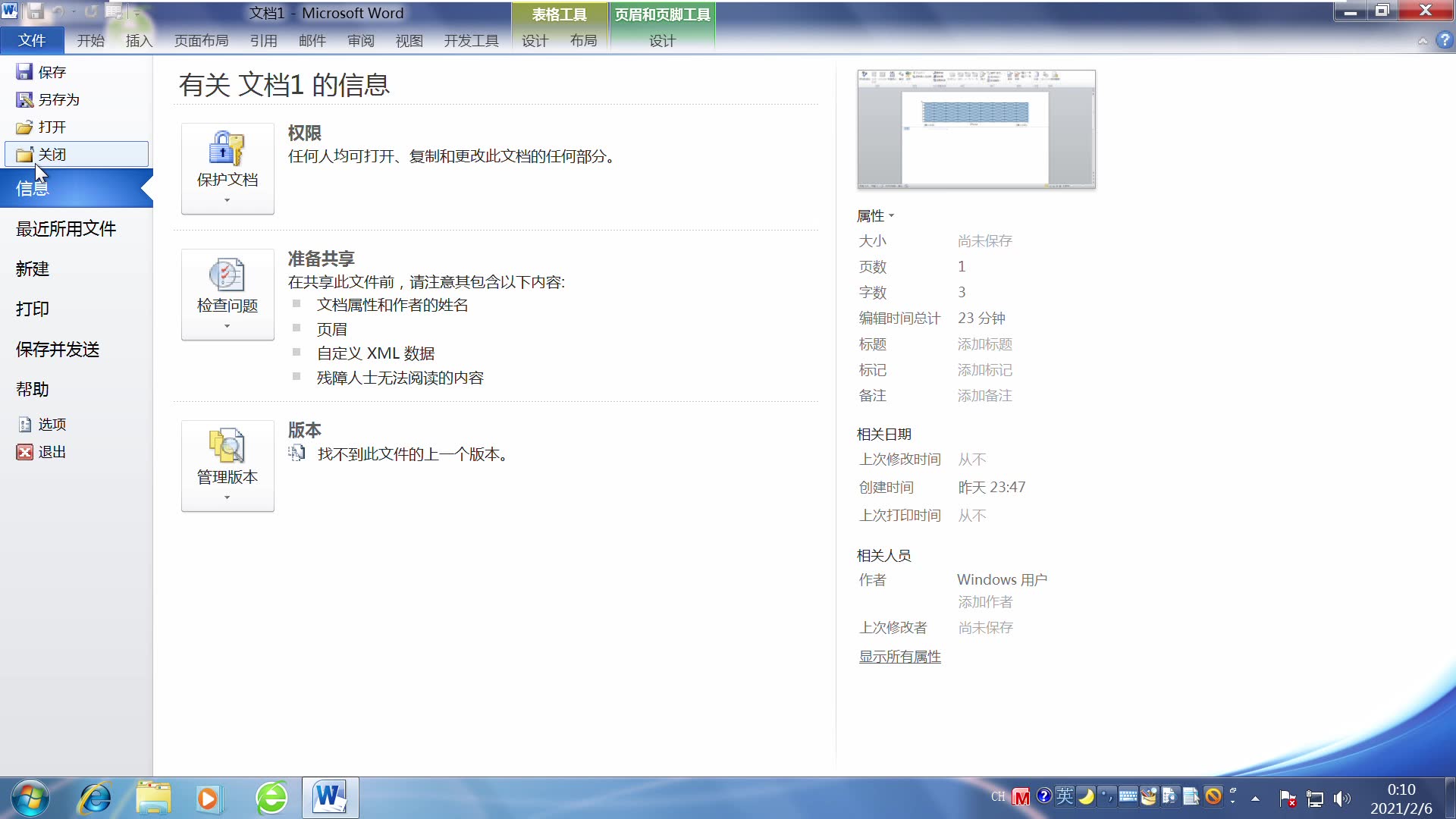Viewport: 1456px width, 819px height.
Task: Click the Close document menu item
Action: [77, 154]
